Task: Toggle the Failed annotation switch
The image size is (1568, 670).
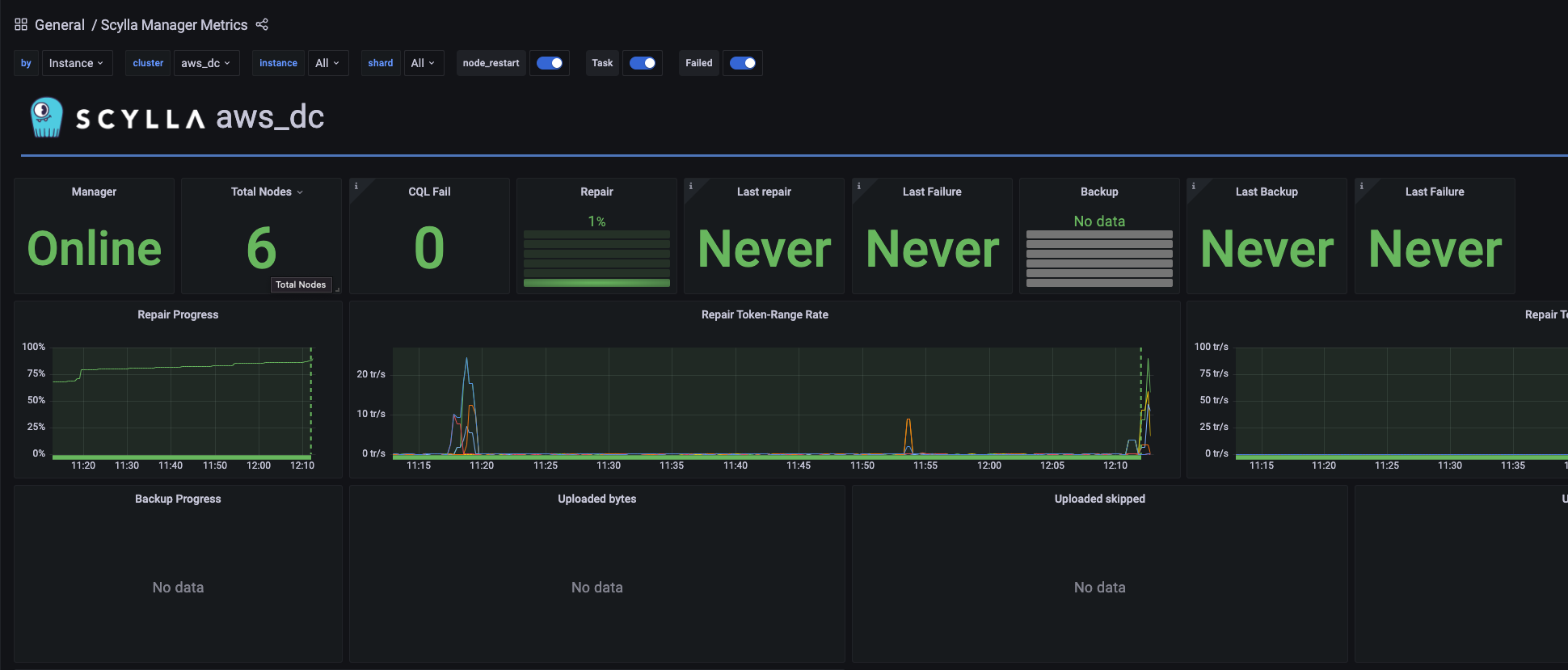Action: pos(743,63)
